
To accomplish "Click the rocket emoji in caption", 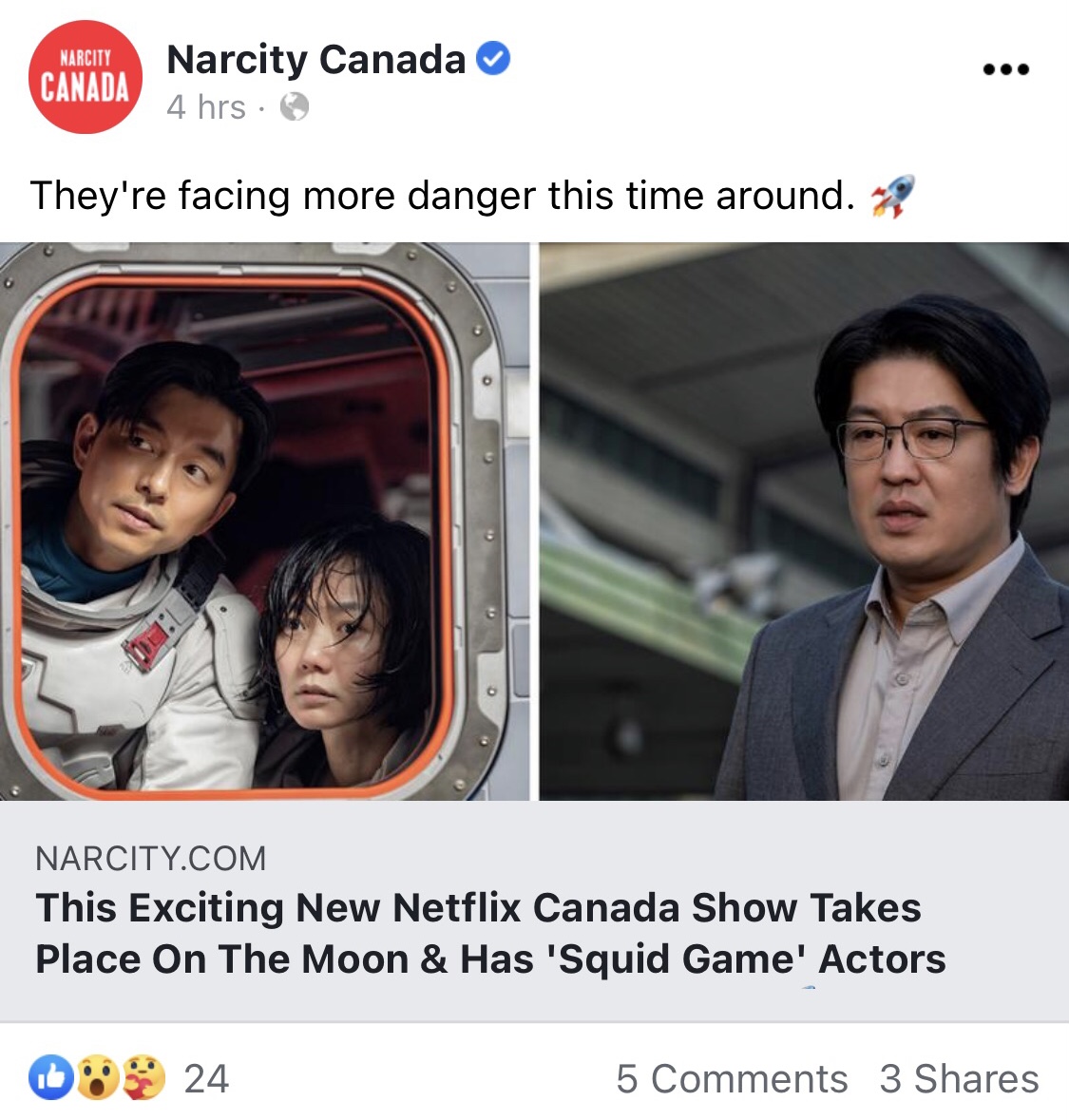I will tap(892, 196).
